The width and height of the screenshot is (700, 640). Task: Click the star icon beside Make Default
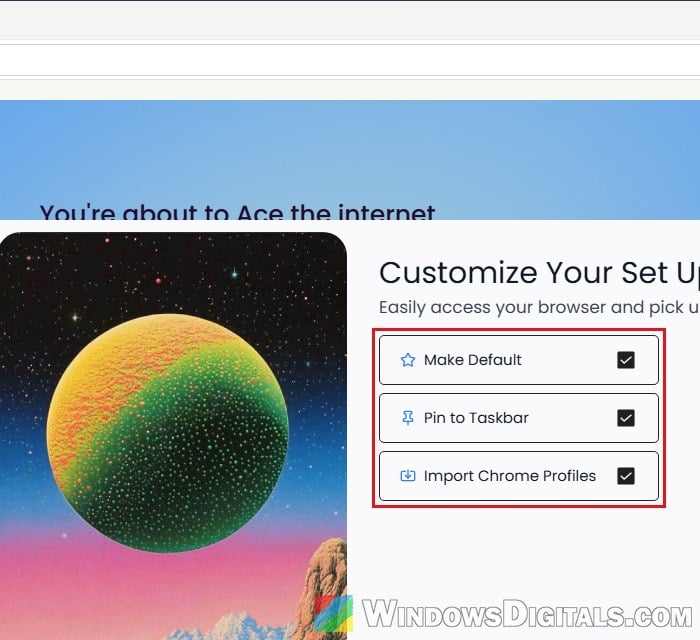(x=408, y=360)
